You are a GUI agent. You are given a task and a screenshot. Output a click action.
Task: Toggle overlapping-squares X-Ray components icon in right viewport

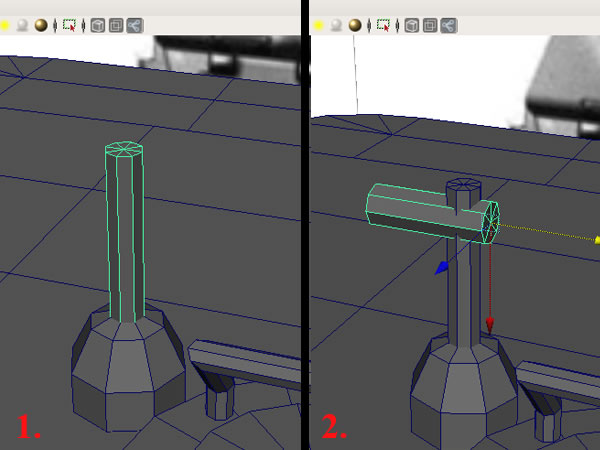point(430,26)
